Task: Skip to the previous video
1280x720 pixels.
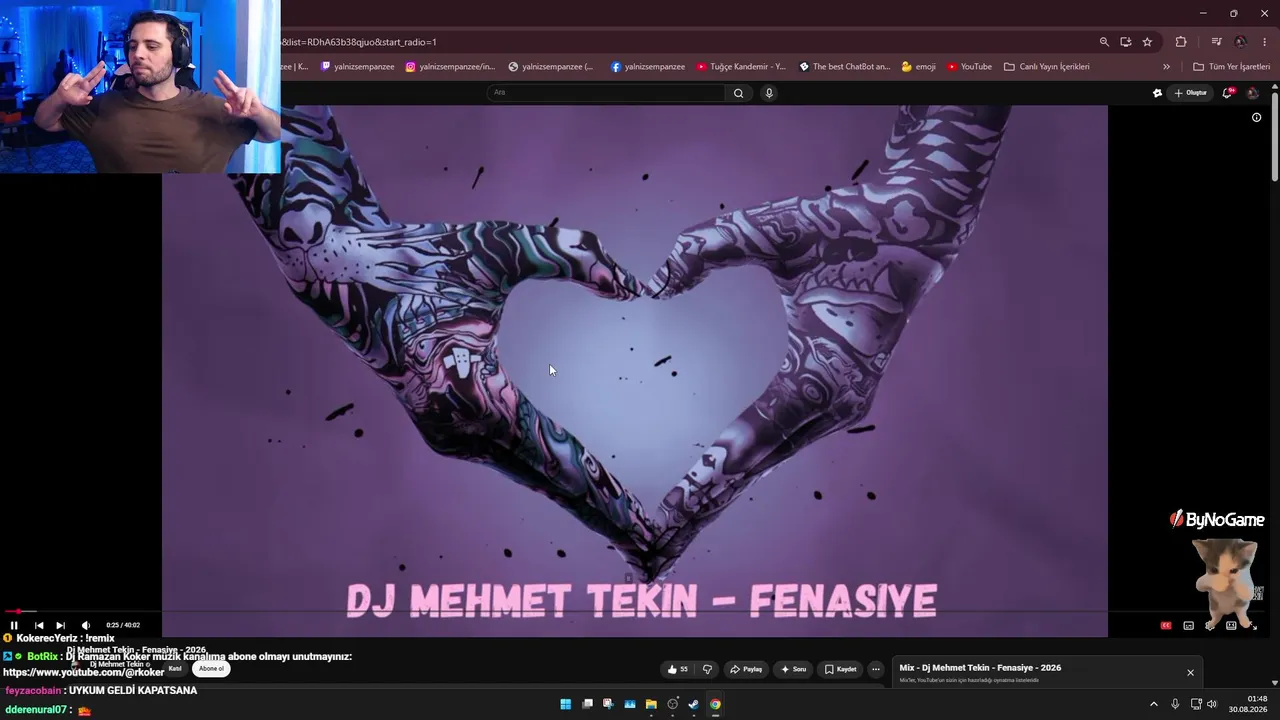Action: coord(39,625)
